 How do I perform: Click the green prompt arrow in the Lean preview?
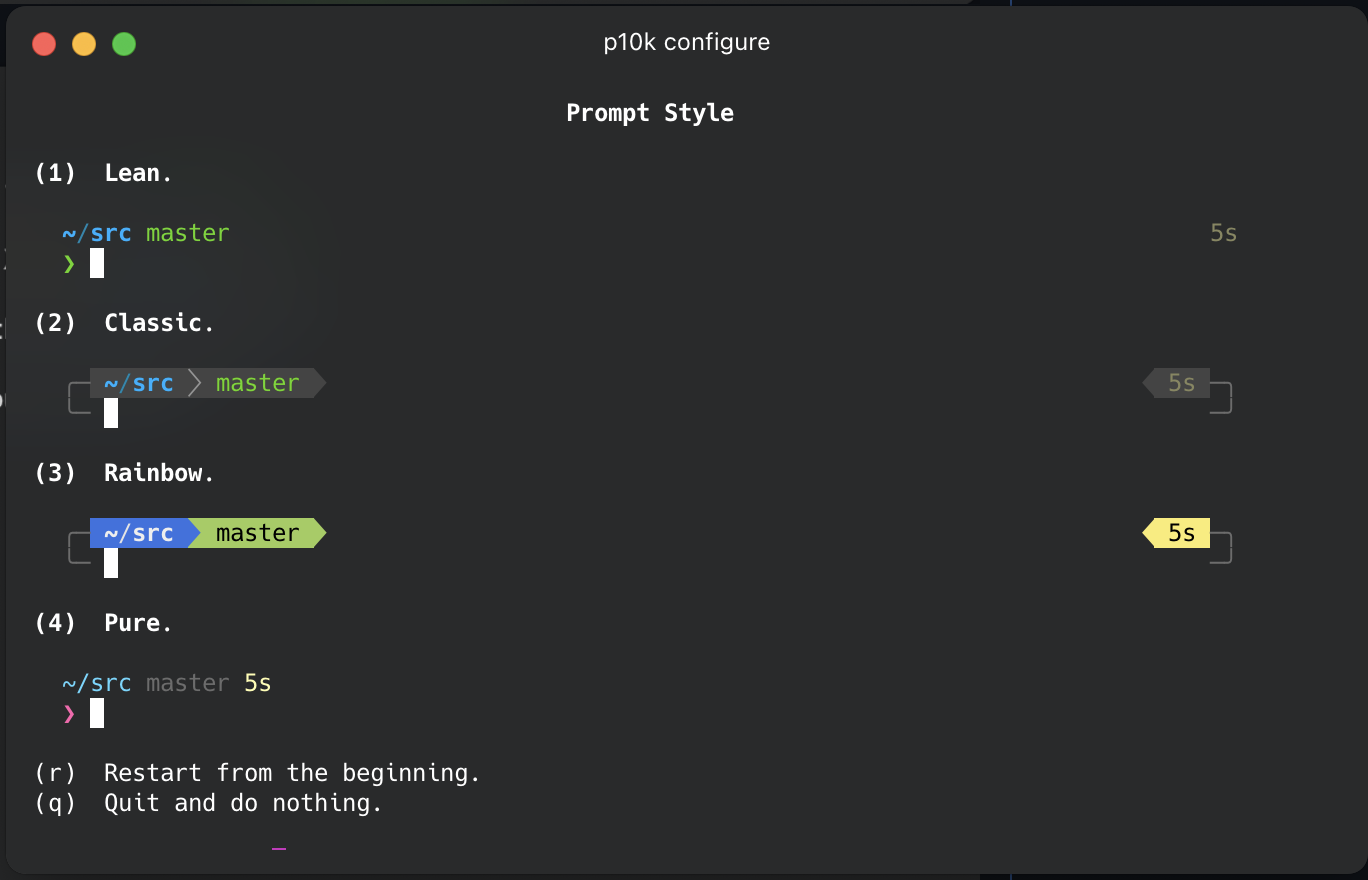point(66,263)
